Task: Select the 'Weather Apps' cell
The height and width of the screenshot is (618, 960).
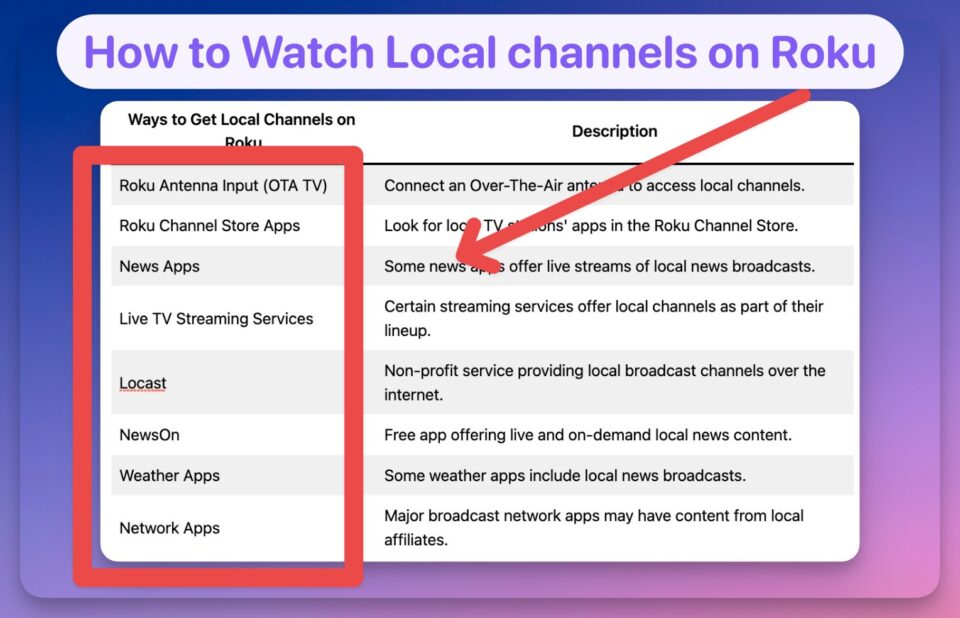Action: click(x=170, y=476)
